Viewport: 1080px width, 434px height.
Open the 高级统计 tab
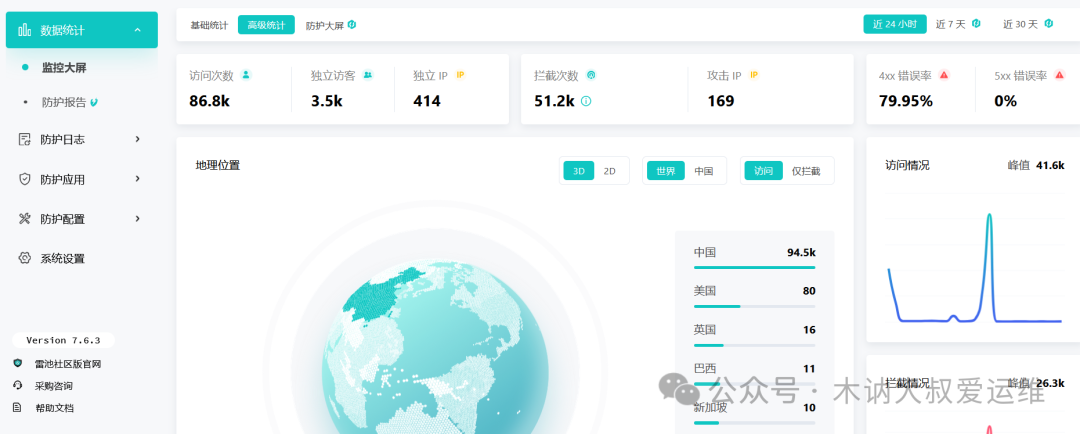[x=266, y=25]
